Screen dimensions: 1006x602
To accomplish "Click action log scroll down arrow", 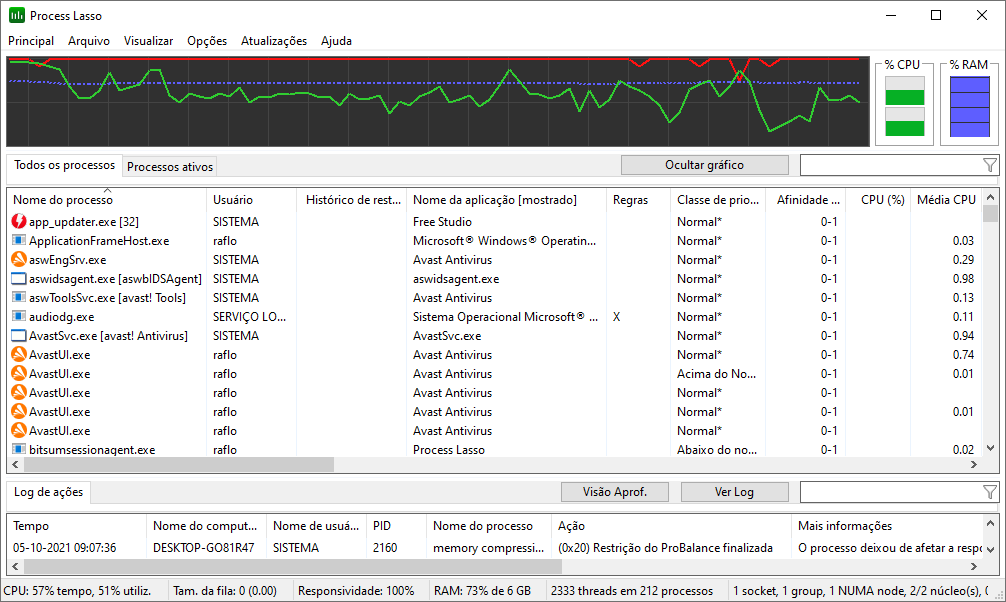I will click(991, 549).
